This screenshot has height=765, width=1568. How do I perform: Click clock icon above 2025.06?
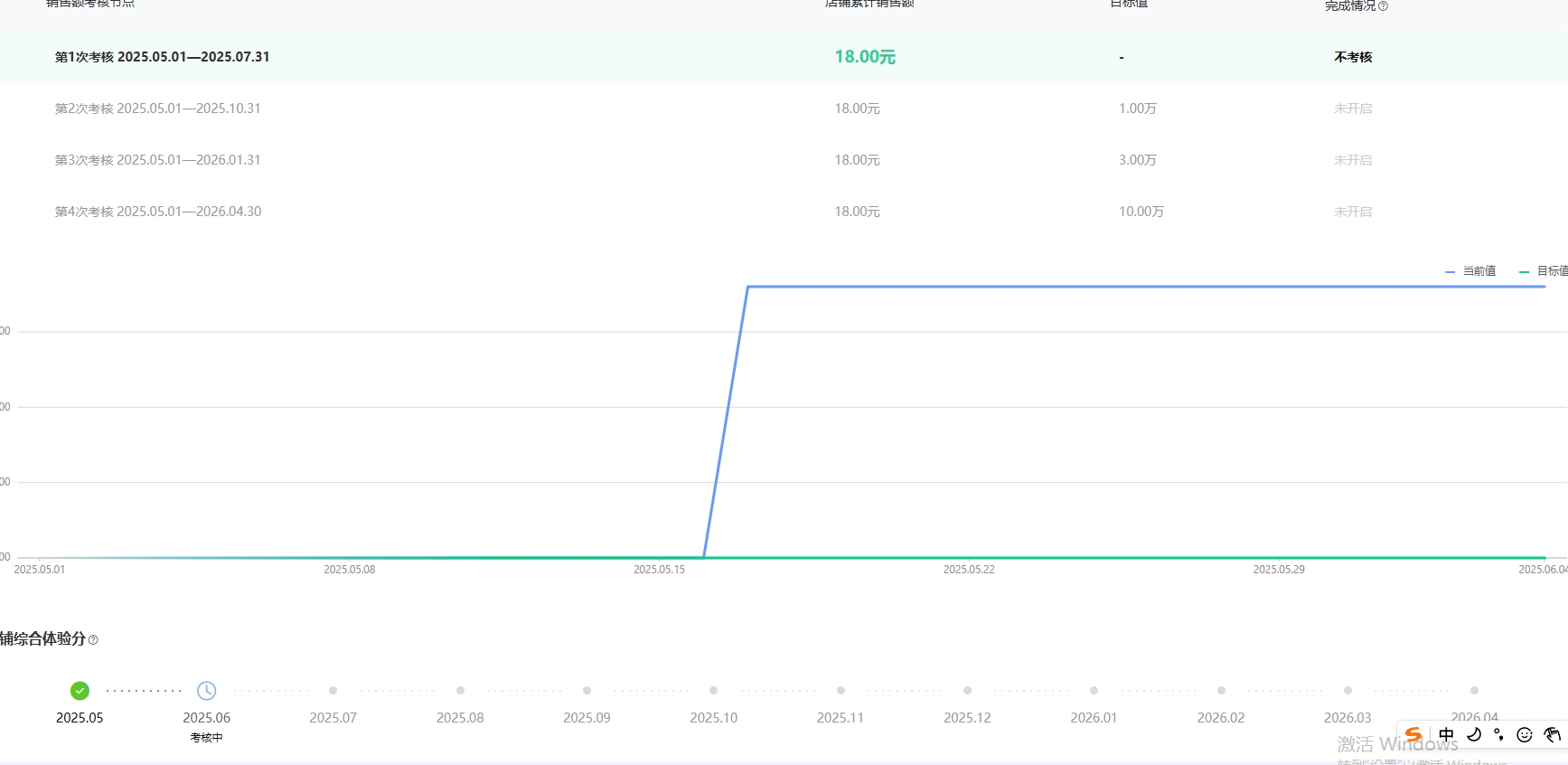click(x=206, y=691)
